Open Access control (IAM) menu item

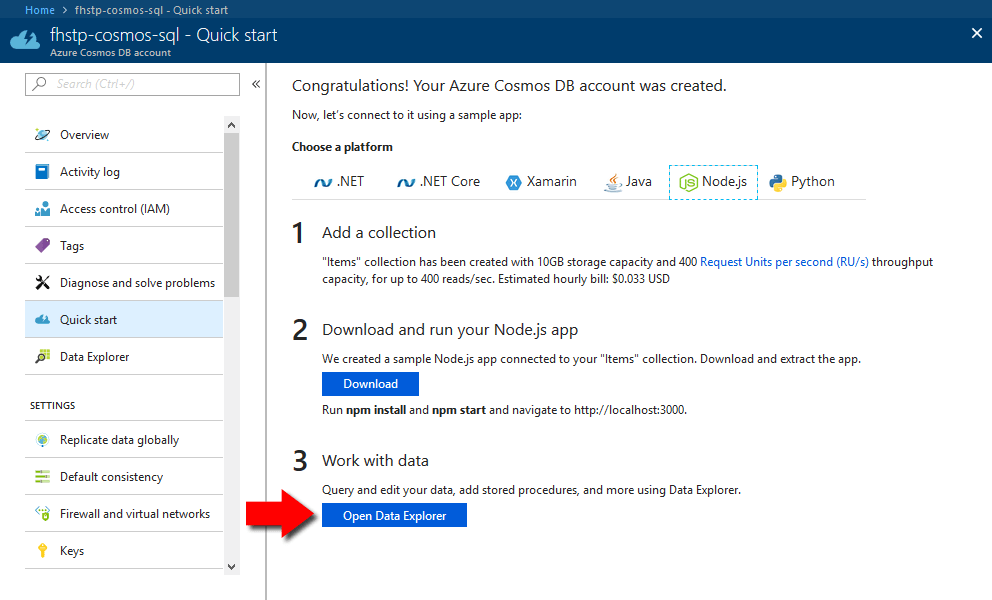click(124, 209)
